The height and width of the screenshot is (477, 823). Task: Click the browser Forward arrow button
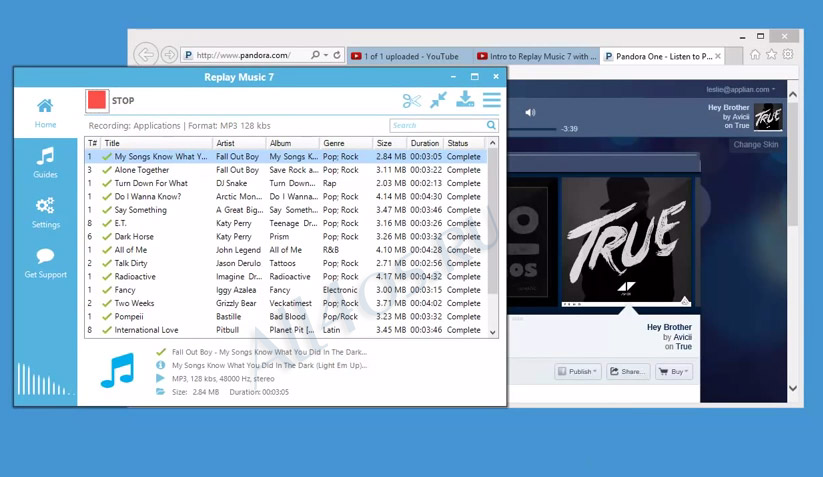click(x=169, y=55)
